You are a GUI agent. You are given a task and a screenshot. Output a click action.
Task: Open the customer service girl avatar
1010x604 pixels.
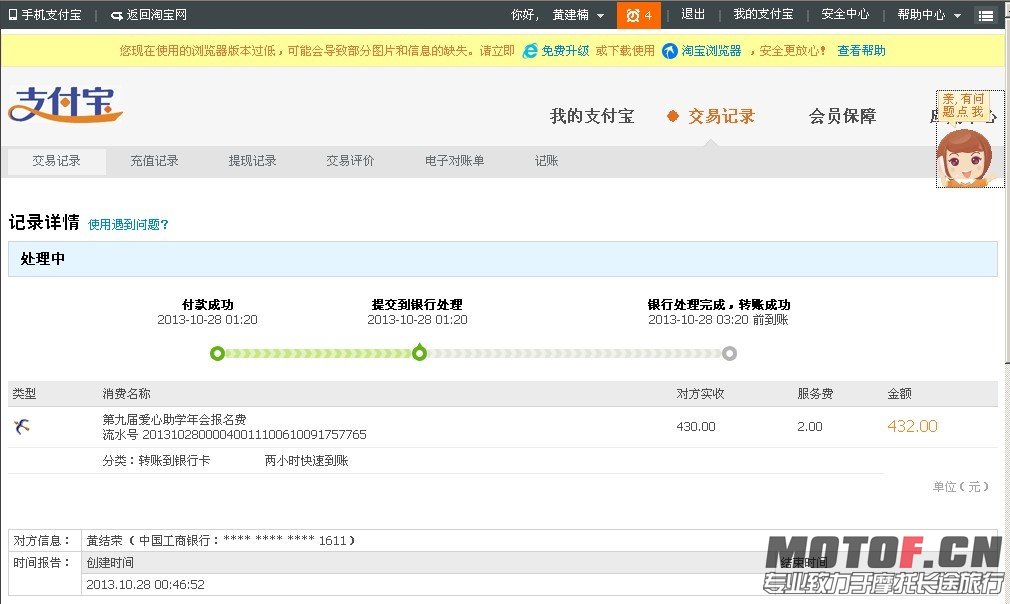[964, 157]
